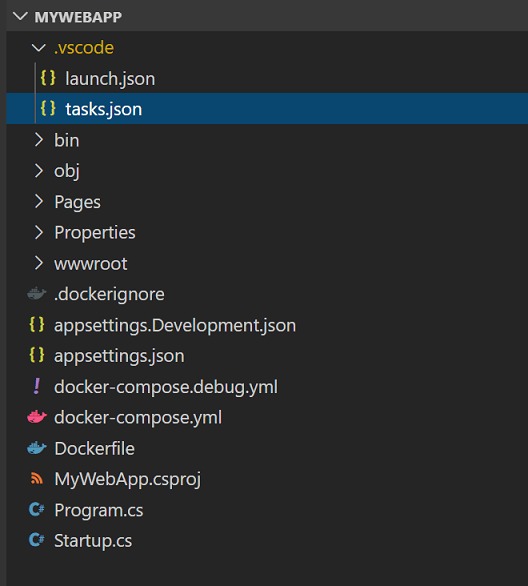
Task: Open the launch.json file
Action: click(110, 79)
